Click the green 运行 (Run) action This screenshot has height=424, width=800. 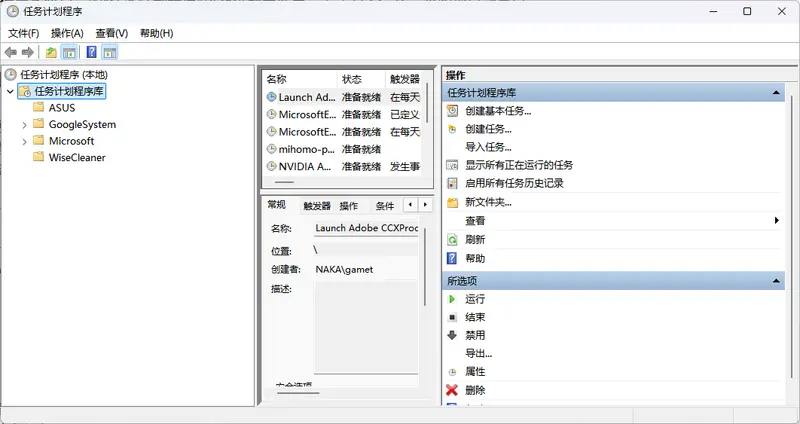475,299
